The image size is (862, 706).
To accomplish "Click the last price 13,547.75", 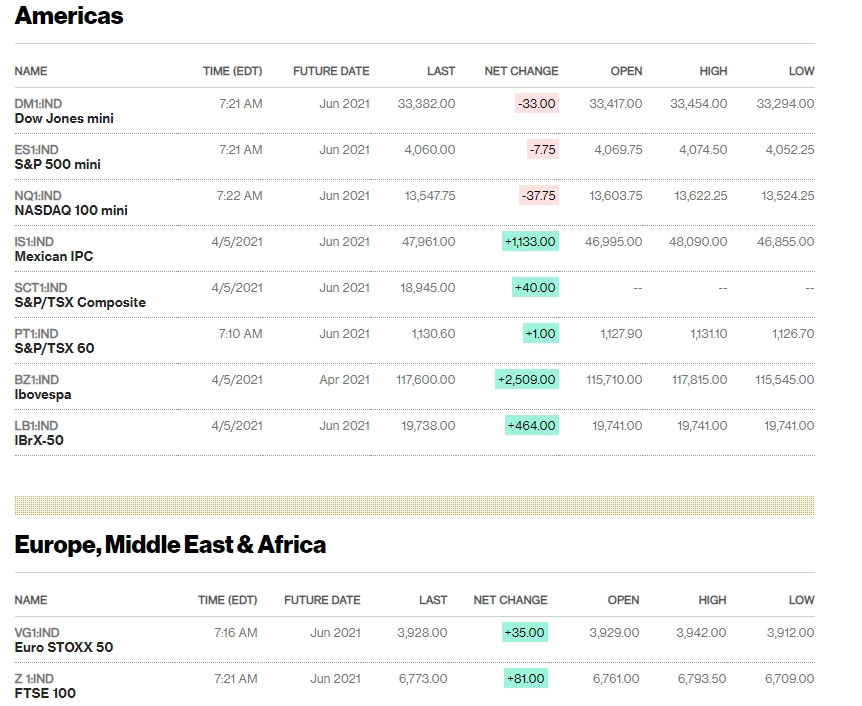I will [x=430, y=196].
